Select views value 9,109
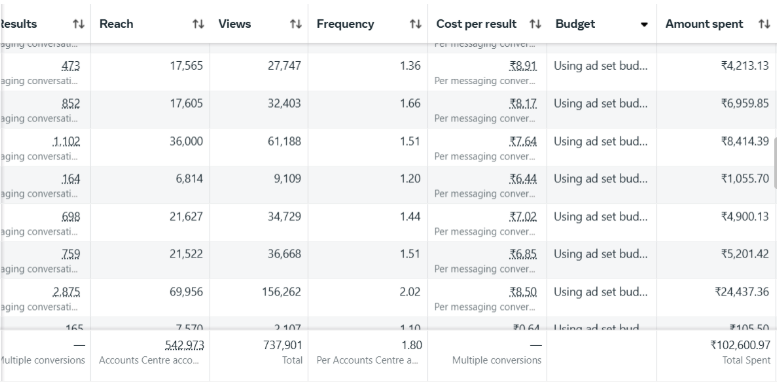The height and width of the screenshot is (382, 777). 287,179
